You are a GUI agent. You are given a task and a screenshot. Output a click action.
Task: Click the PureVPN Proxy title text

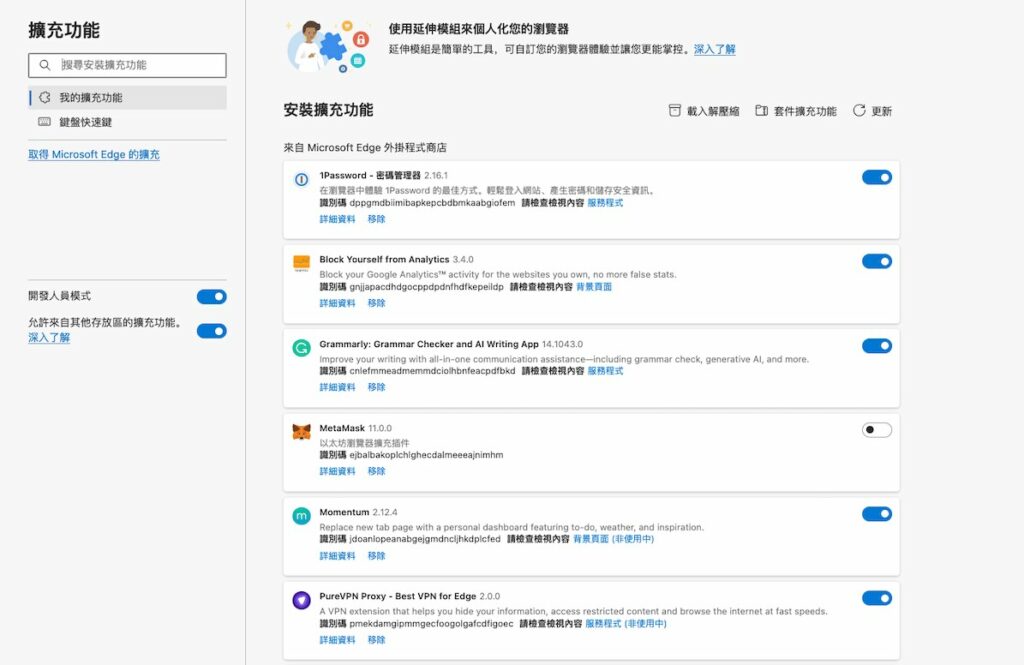coord(398,596)
